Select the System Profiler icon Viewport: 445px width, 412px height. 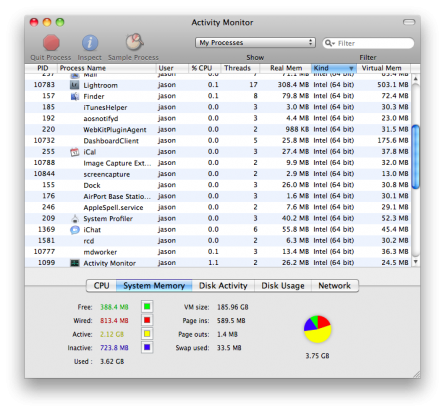[75, 219]
